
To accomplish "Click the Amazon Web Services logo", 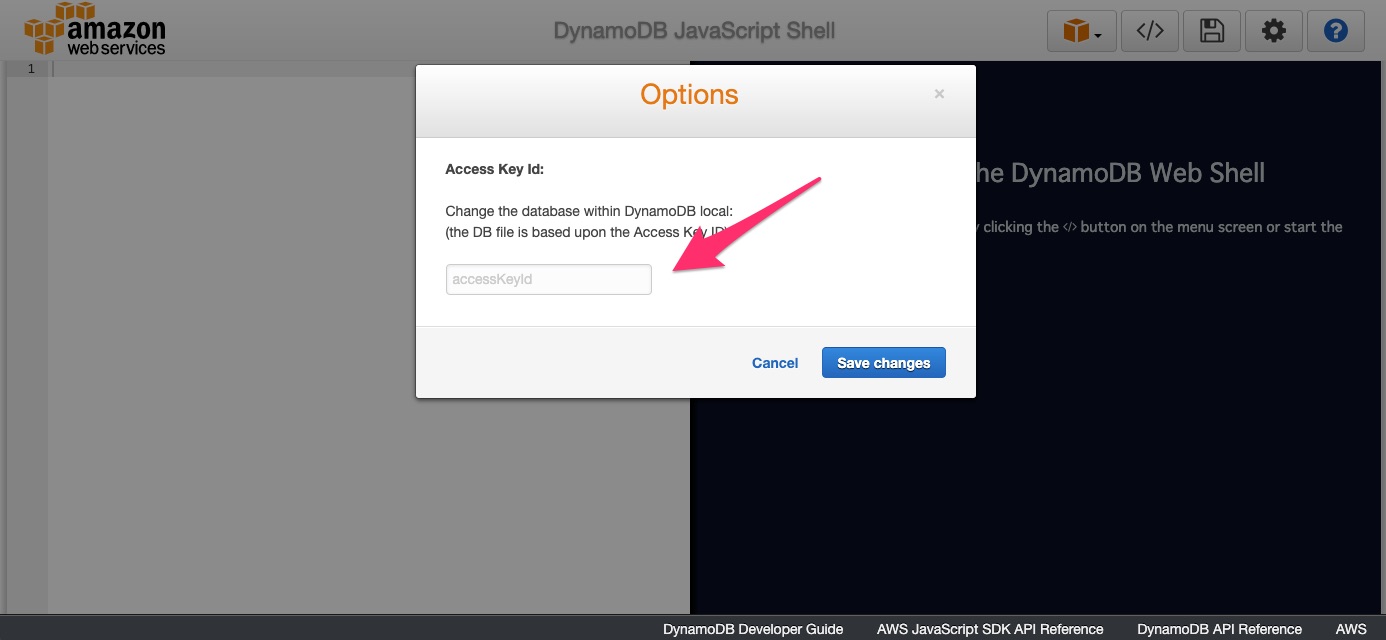I will click(x=95, y=29).
